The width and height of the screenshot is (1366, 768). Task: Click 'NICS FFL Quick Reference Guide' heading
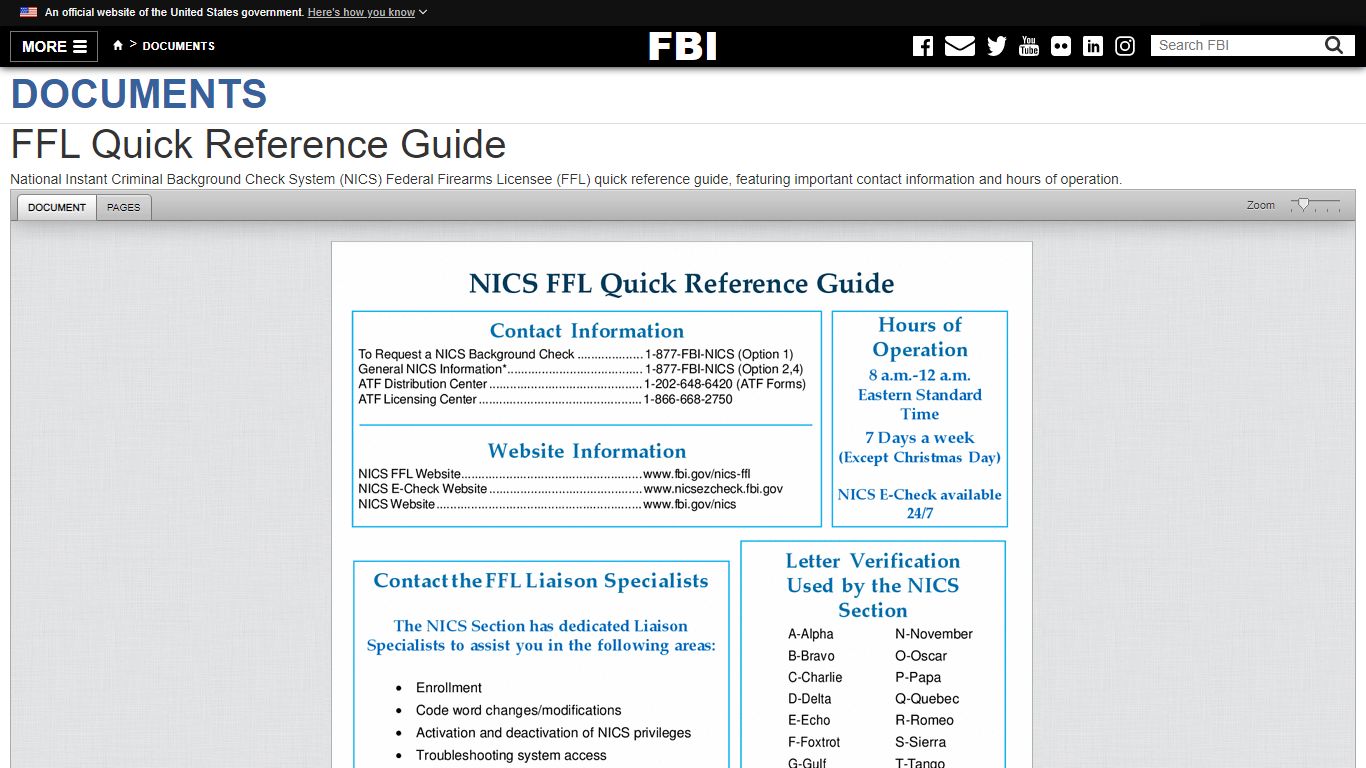[682, 283]
